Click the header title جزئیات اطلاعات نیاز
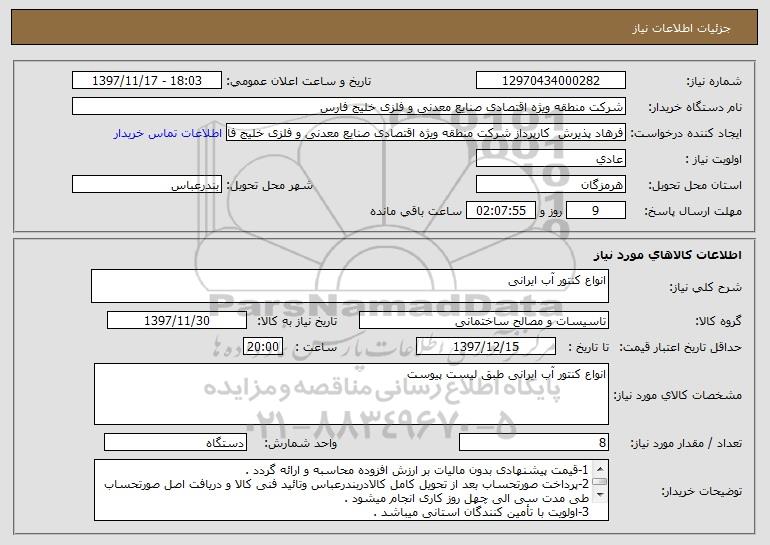 click(681, 28)
